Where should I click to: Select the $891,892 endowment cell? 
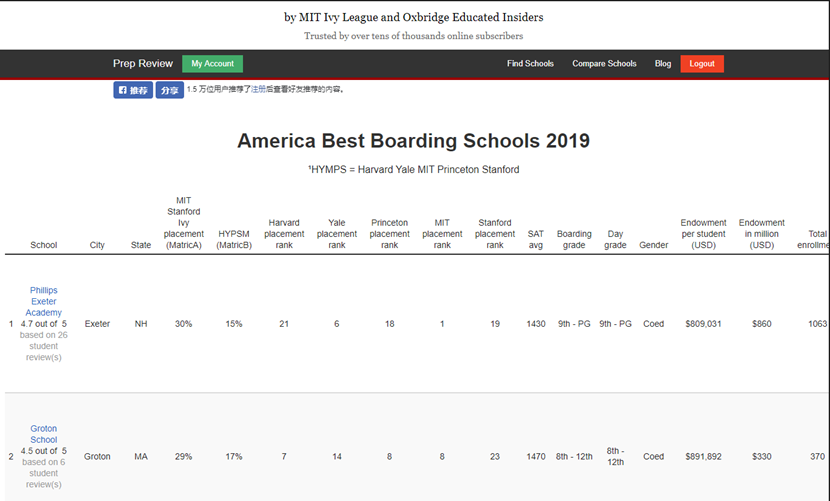(x=703, y=456)
